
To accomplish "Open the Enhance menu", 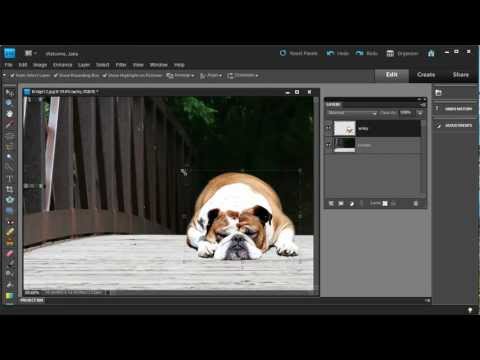I will pyautogui.click(x=62, y=65).
